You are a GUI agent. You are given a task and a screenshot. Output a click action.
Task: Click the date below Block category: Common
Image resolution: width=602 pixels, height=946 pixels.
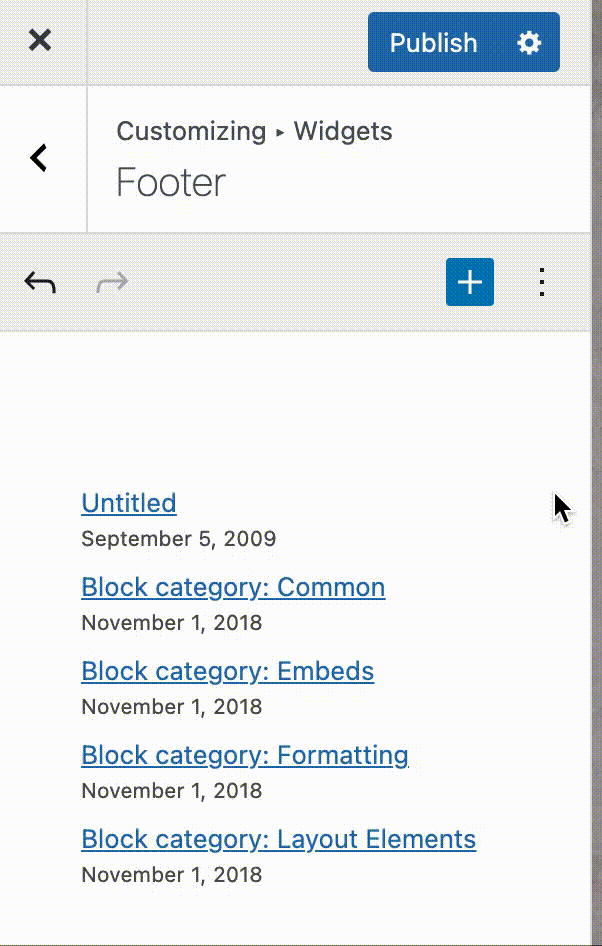coord(172,623)
